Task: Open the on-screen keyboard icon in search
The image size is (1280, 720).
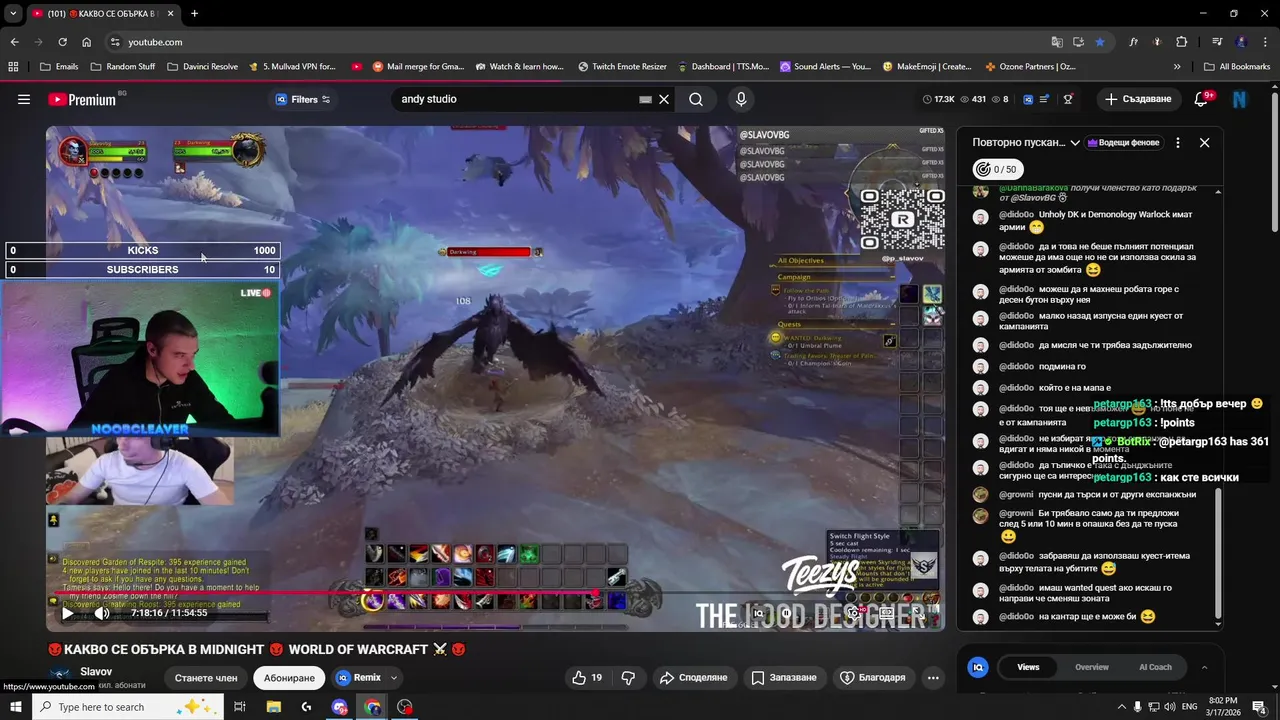Action: coord(646,99)
